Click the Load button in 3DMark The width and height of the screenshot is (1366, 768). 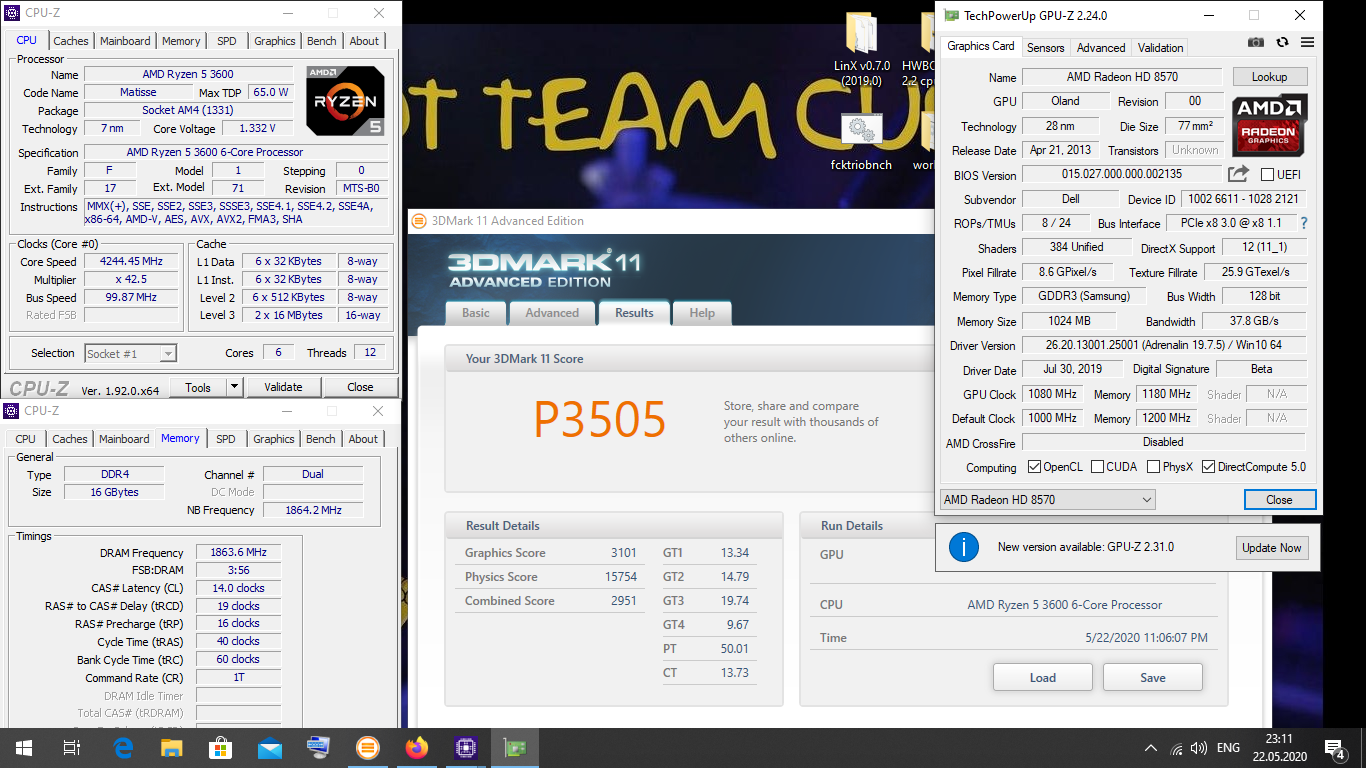(x=1043, y=677)
